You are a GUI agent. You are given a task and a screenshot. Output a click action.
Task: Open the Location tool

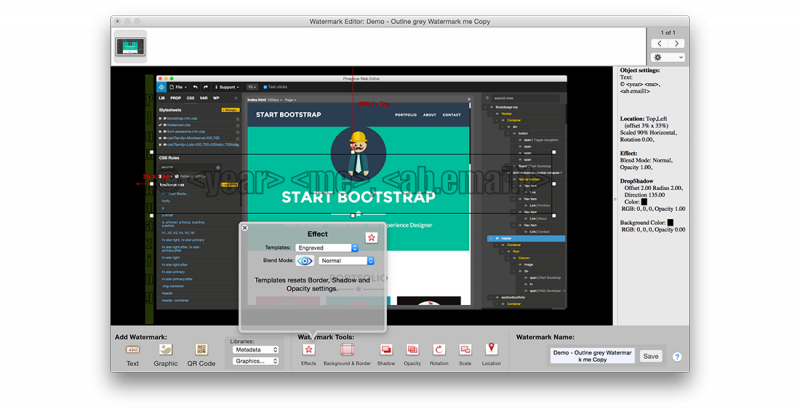[x=491, y=350]
